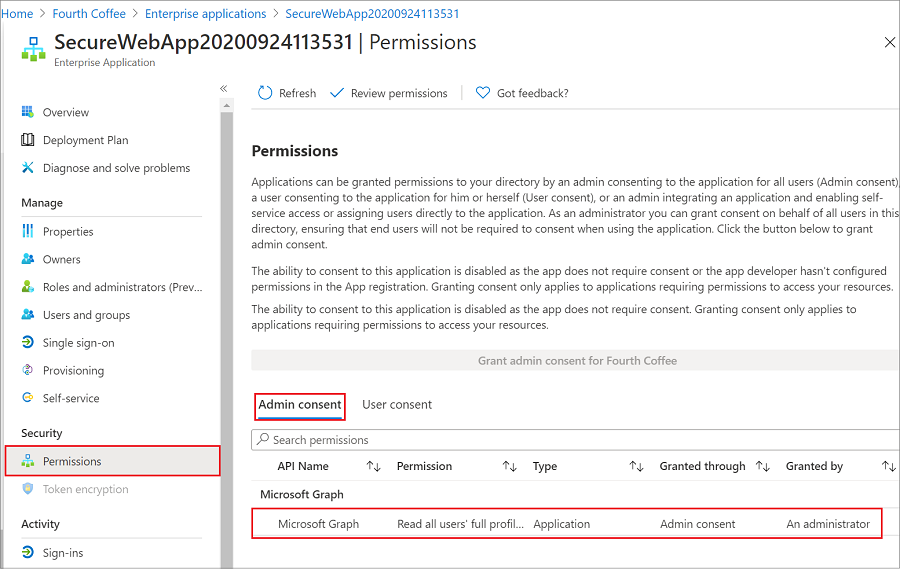Open Deployment Plan book icon
Viewport: 900px width, 569px height.
click(28, 140)
